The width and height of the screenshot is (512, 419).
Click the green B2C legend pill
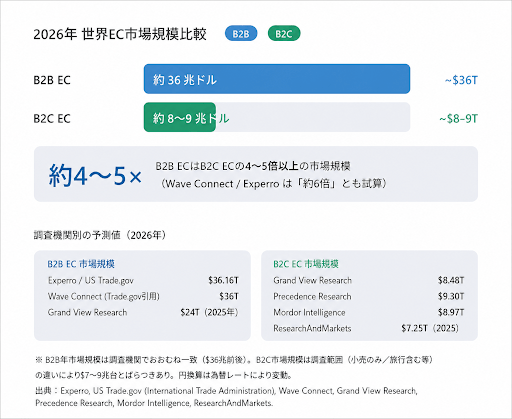coord(284,34)
